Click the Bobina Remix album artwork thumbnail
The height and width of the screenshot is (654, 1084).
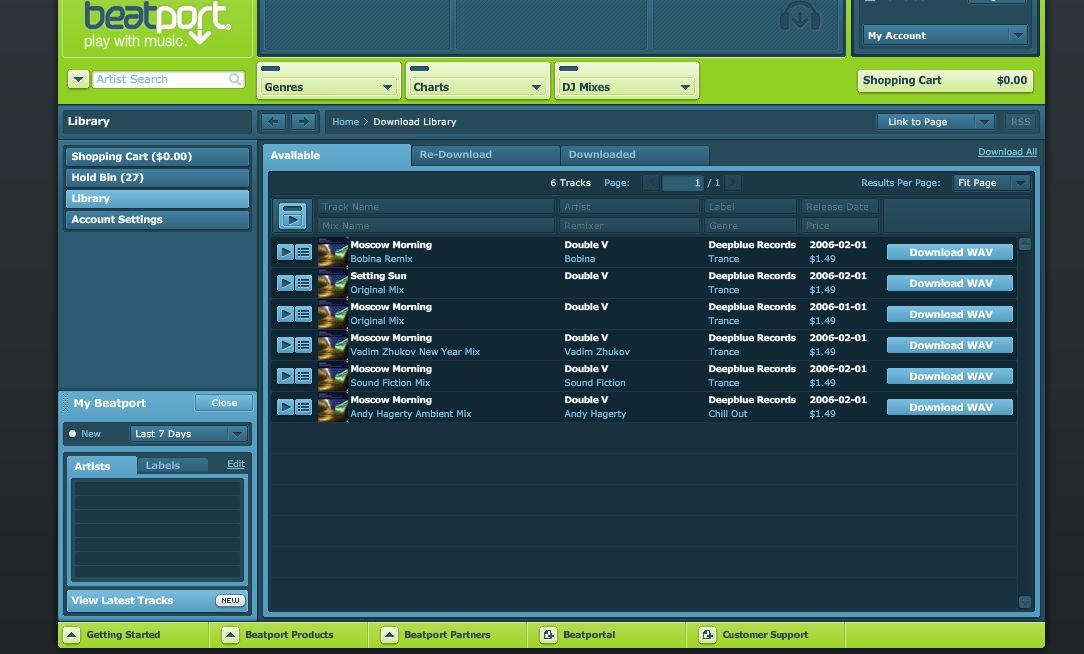333,252
